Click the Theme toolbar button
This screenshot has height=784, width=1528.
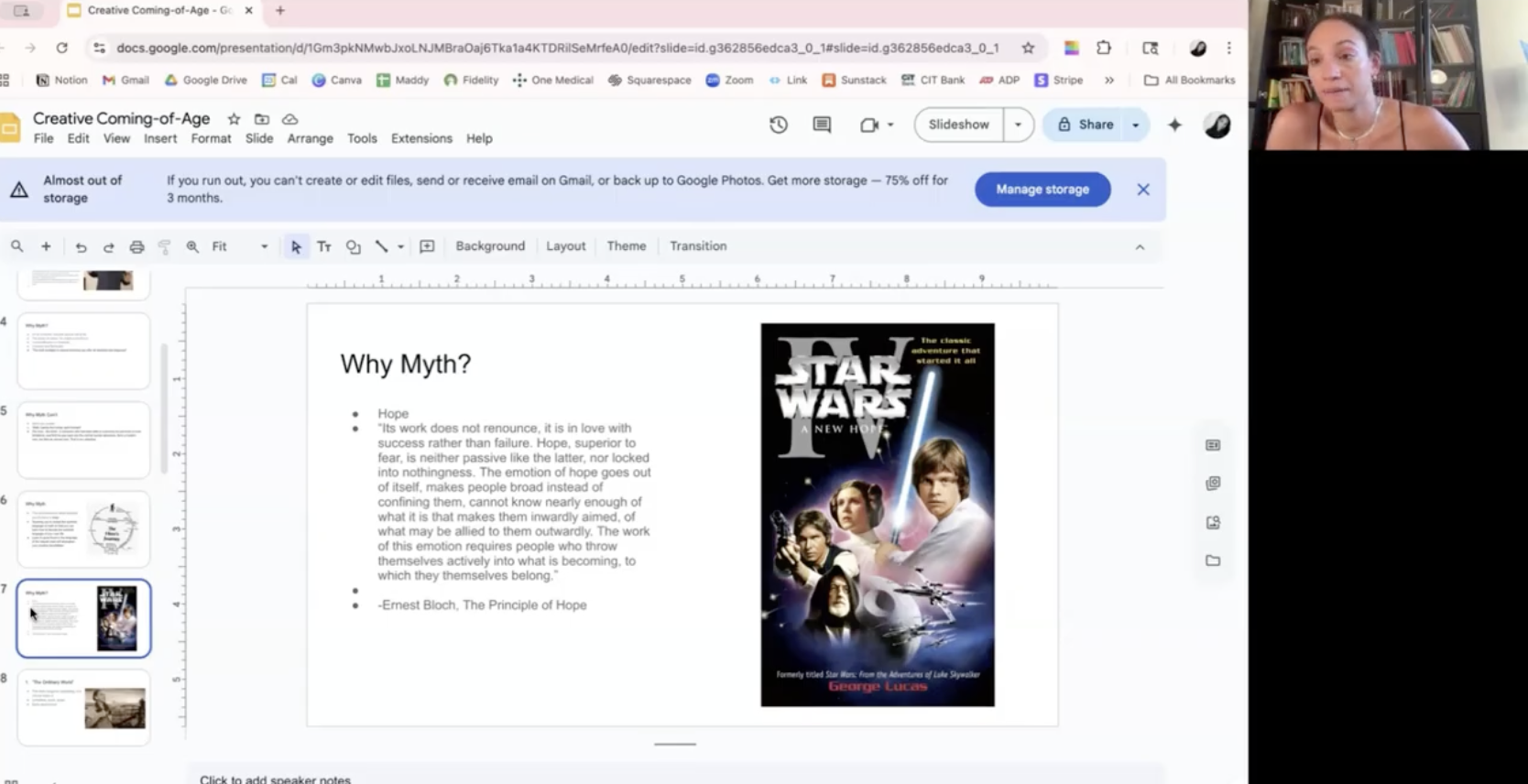point(627,246)
